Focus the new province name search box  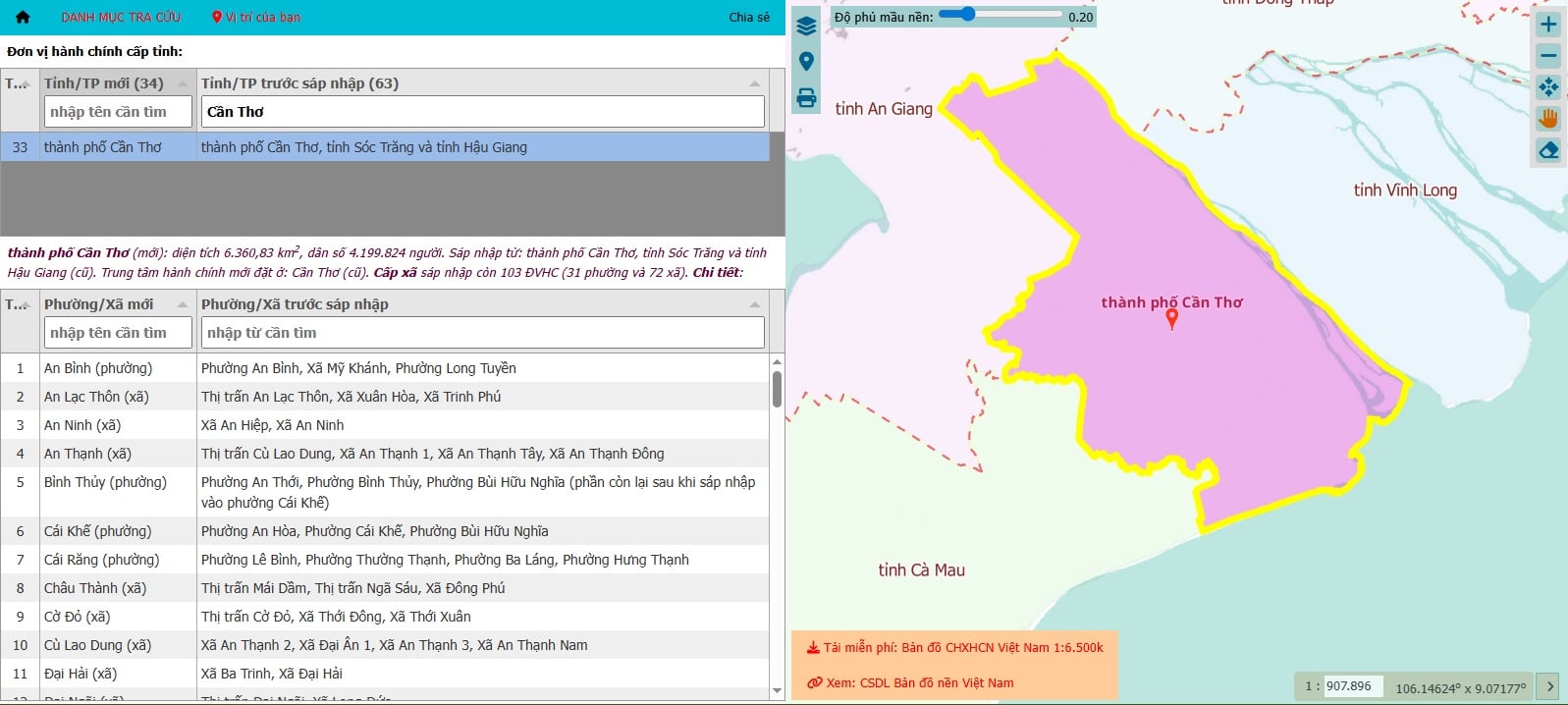tap(118, 112)
